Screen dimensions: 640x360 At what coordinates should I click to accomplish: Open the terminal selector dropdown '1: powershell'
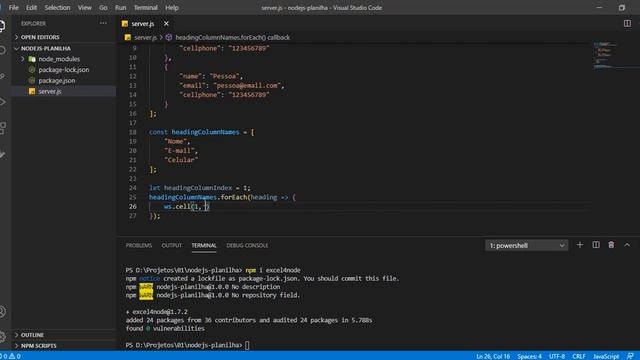click(x=527, y=245)
